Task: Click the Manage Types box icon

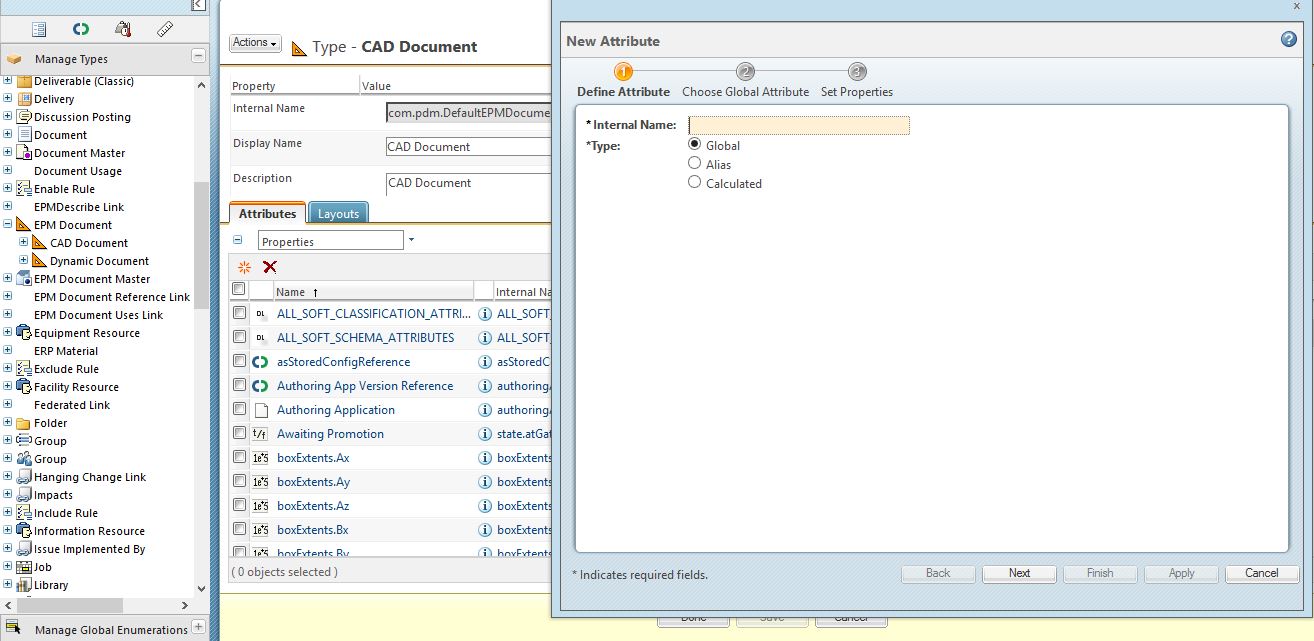Action: point(14,59)
